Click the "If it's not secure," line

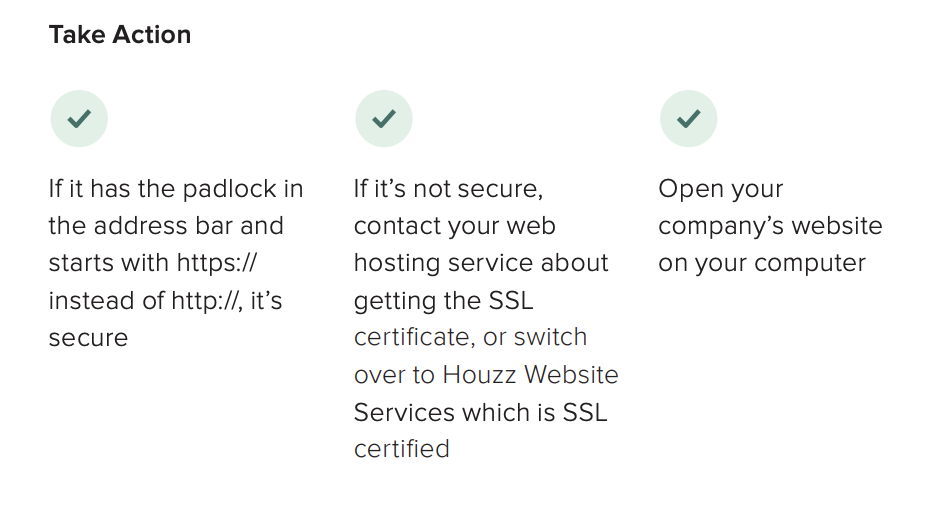click(x=448, y=189)
